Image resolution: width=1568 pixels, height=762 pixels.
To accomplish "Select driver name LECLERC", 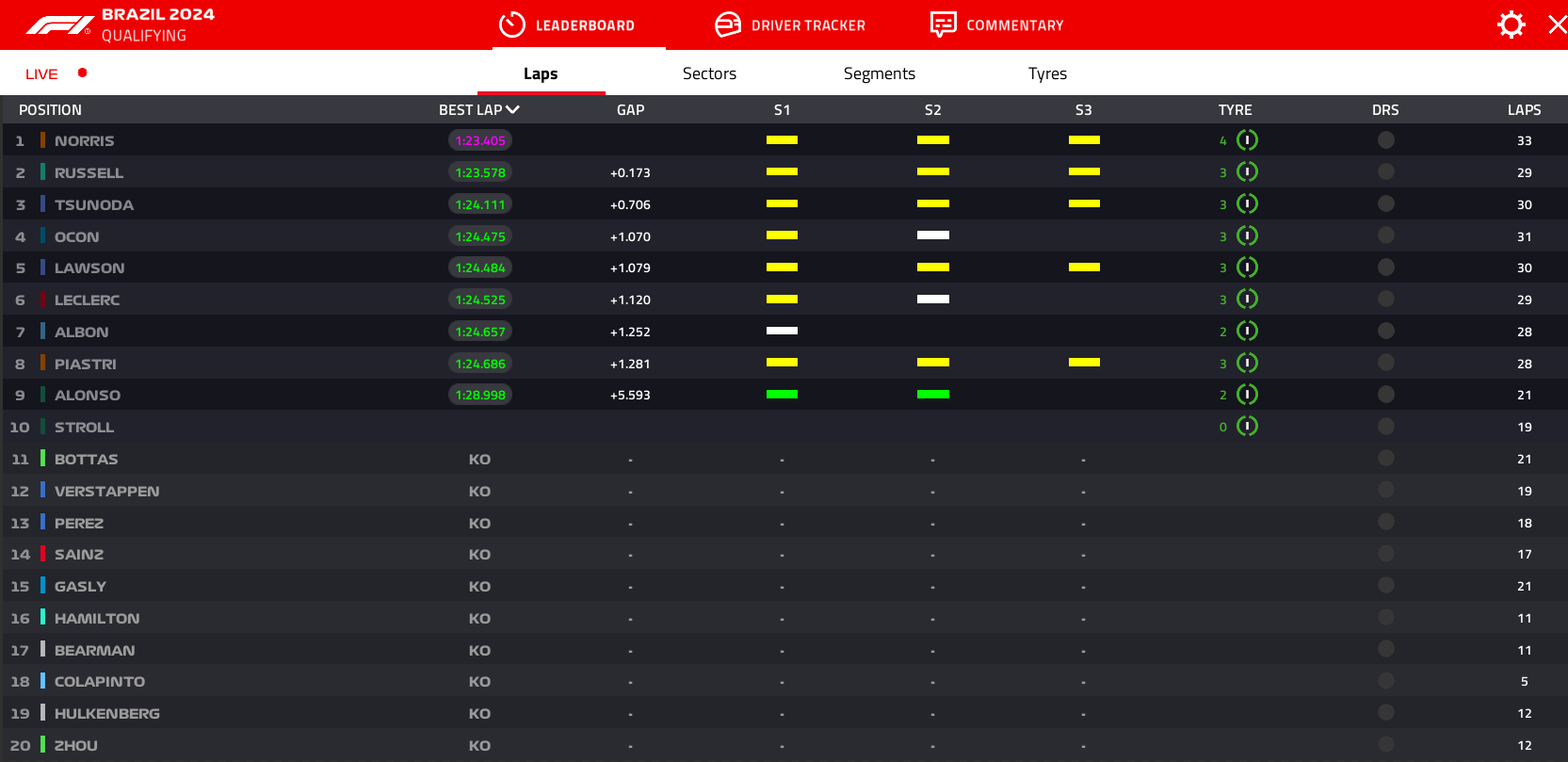I will [x=87, y=300].
